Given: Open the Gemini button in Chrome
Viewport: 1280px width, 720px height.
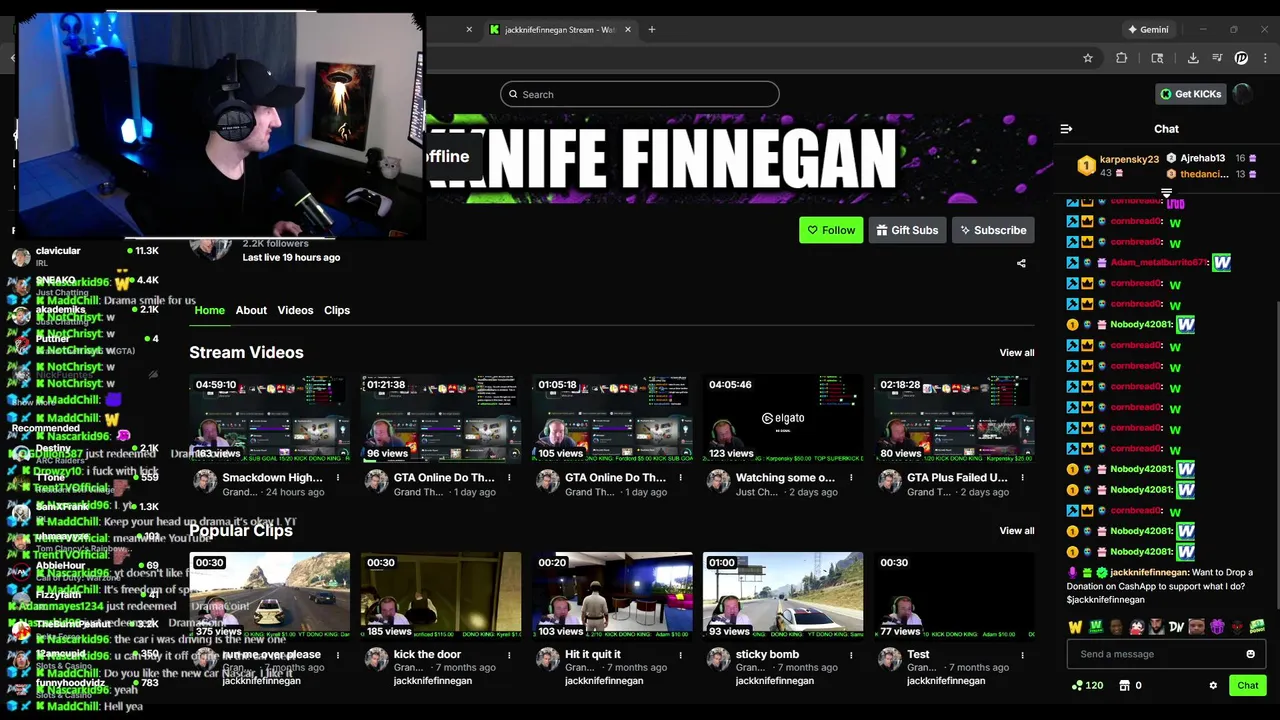Looking at the screenshot, I should (x=1148, y=30).
